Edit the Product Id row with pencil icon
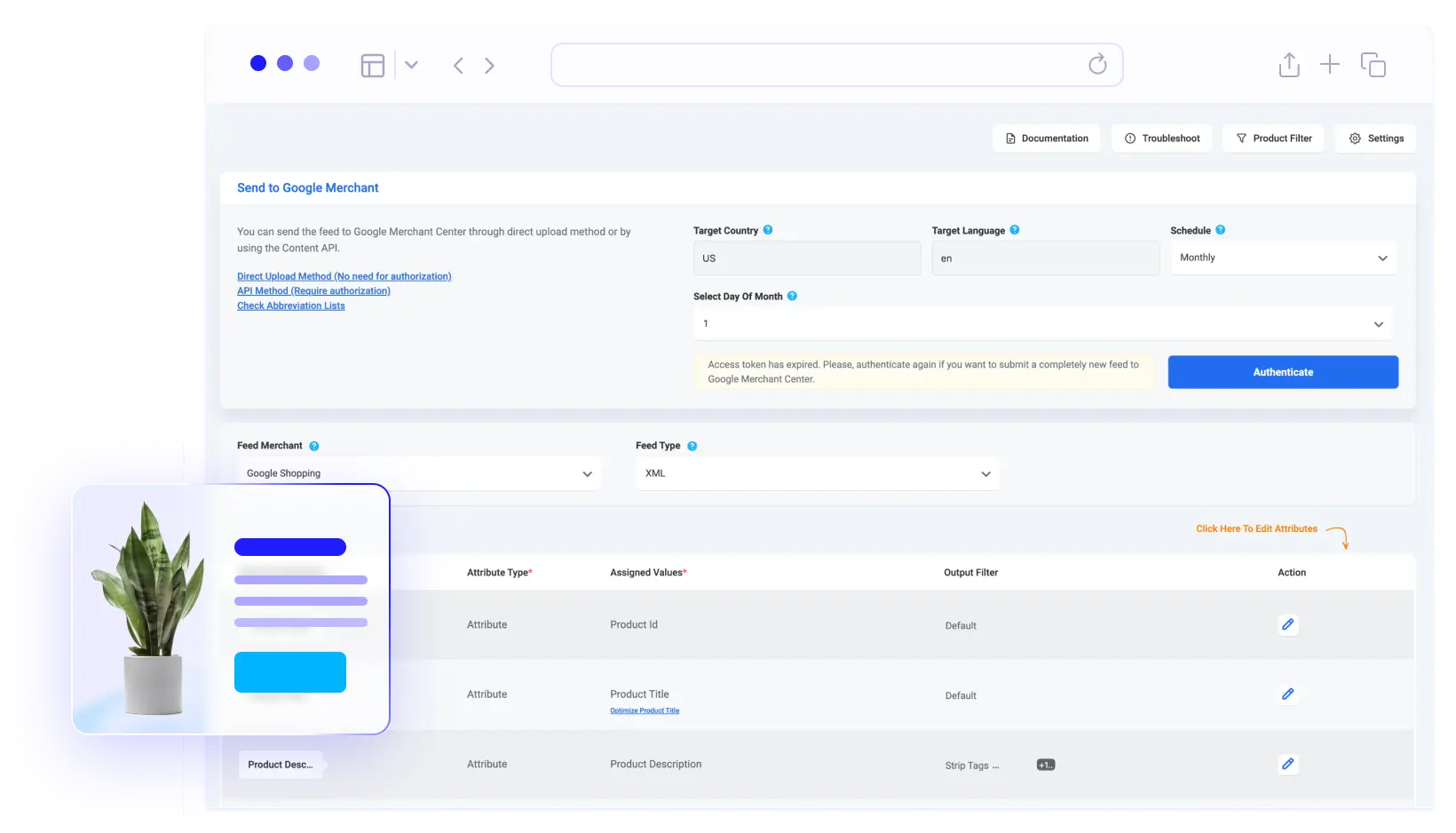1456x833 pixels. 1288,624
